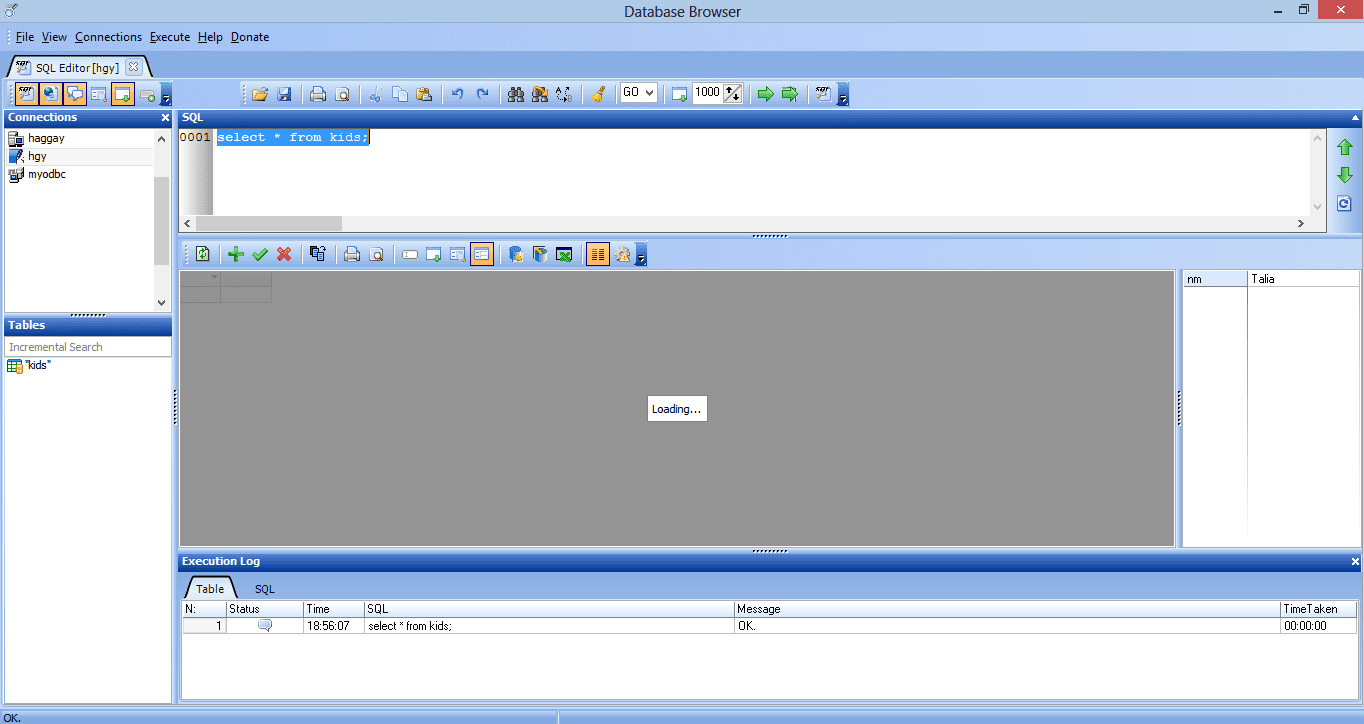
Task: Toggle the highlighted record view button in grid toolbar
Action: tap(482, 255)
